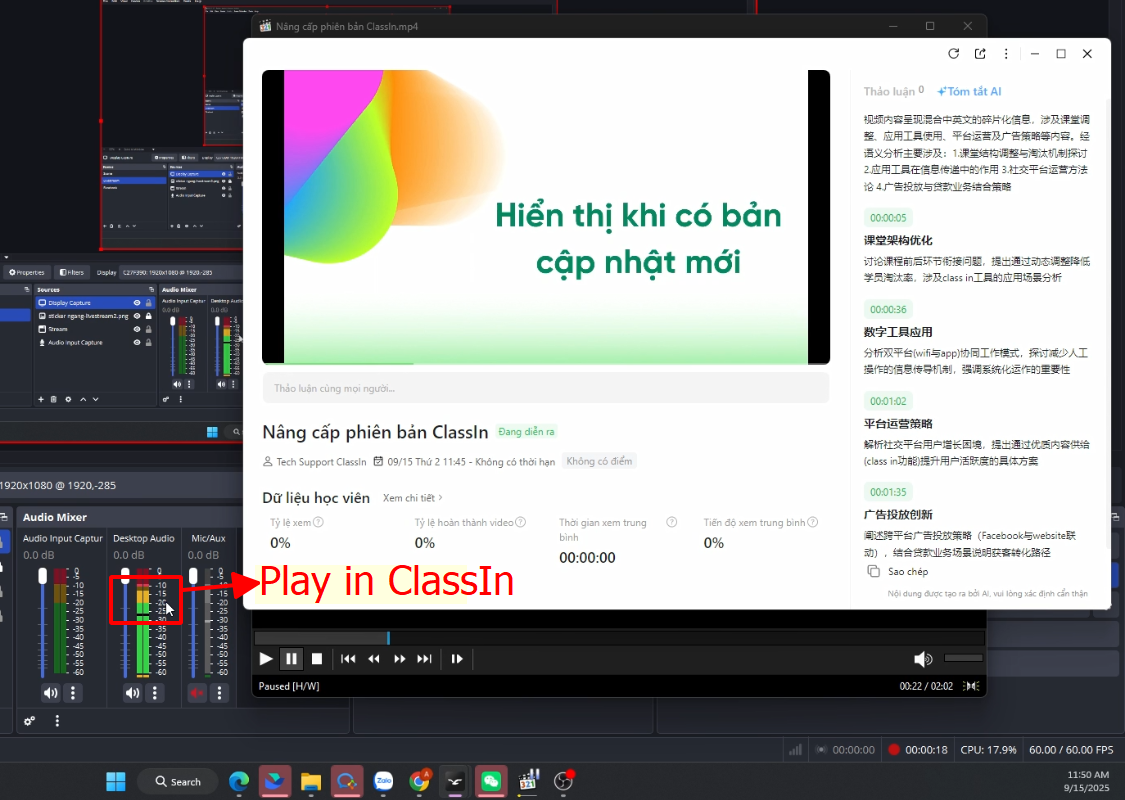Screen dimensions: 1125x800
Task: Open the ClassIn share/pop-out icon
Action: pyautogui.click(x=980, y=54)
